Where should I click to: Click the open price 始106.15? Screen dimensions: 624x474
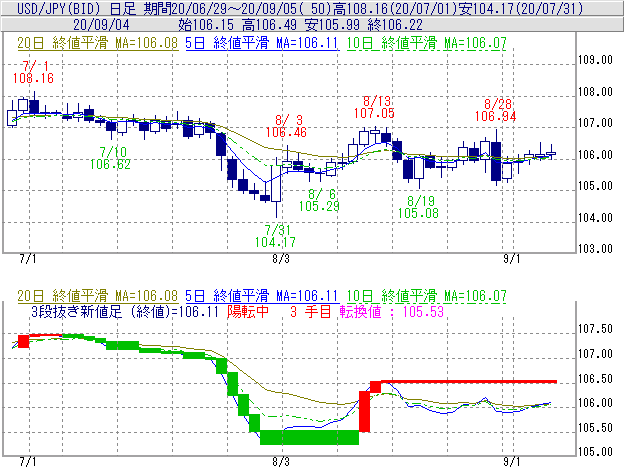[206, 25]
